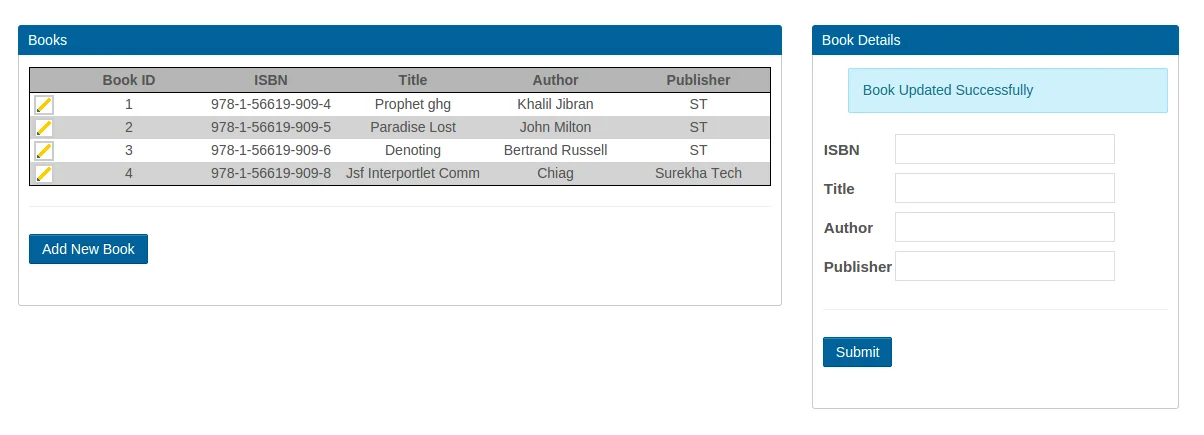Select the ISBN column header
This screenshot has width=1204, height=435.
(x=271, y=80)
